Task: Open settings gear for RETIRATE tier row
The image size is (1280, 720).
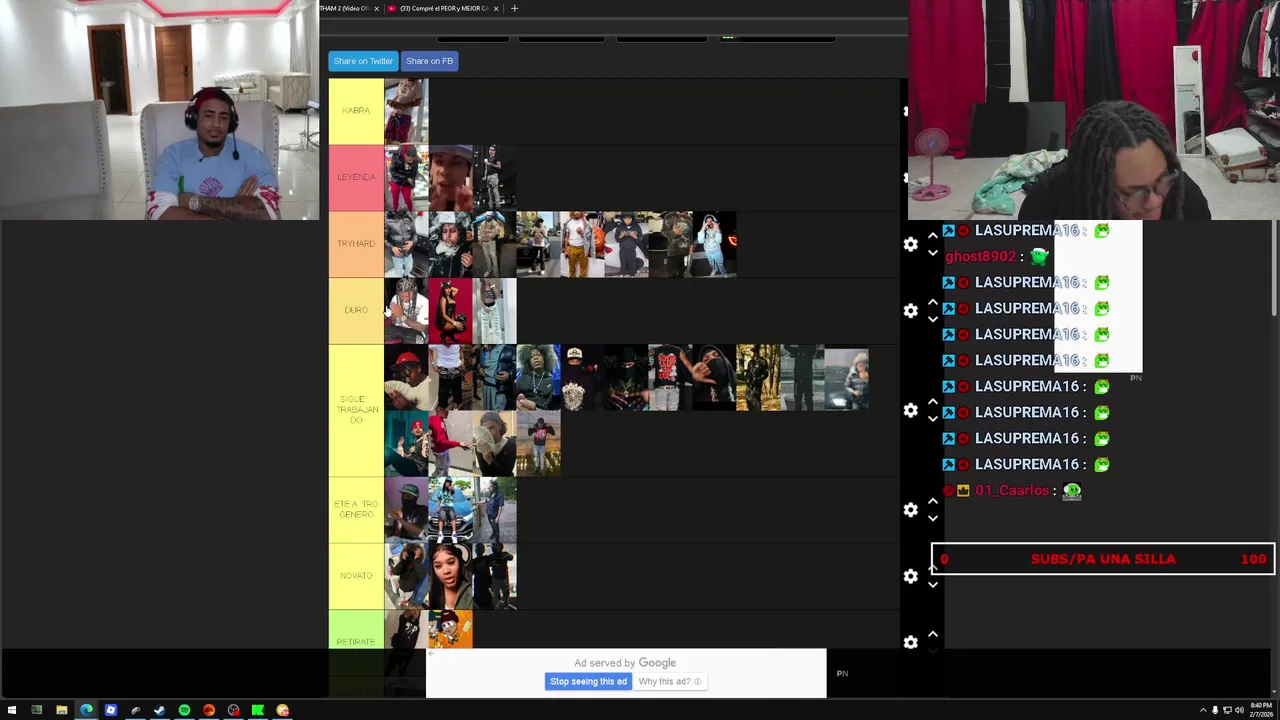Action: 910,642
